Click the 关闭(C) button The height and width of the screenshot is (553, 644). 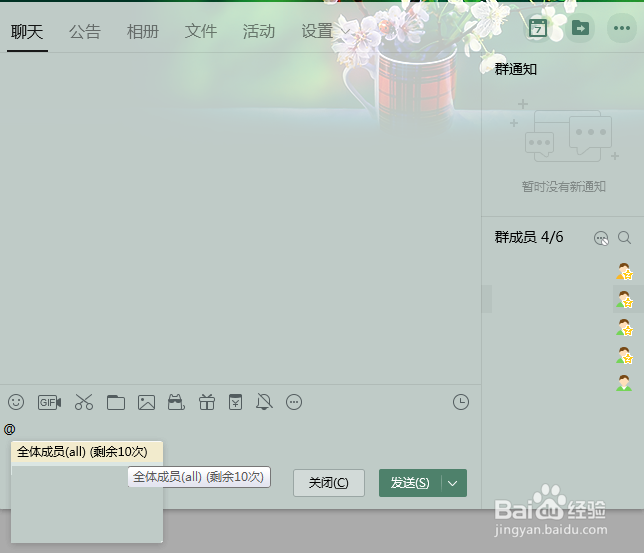coord(329,483)
